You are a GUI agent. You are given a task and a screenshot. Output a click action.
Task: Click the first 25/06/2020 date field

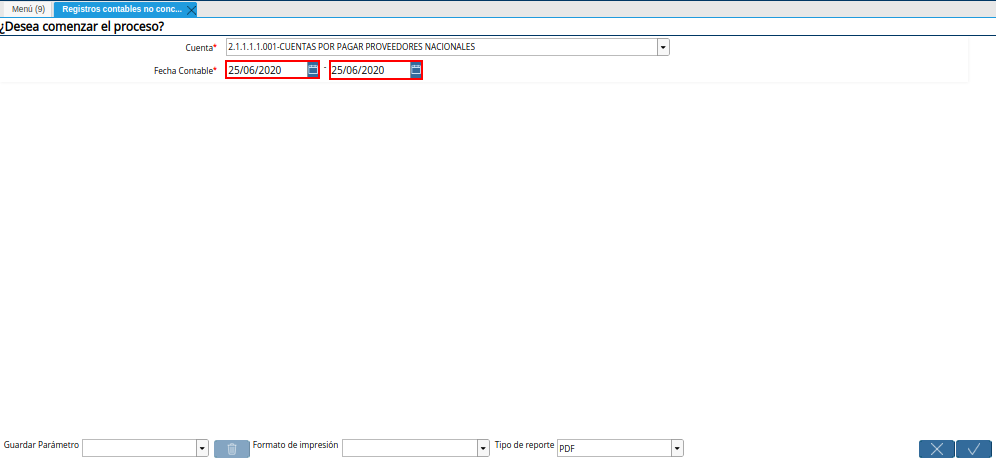pyautogui.click(x=267, y=70)
